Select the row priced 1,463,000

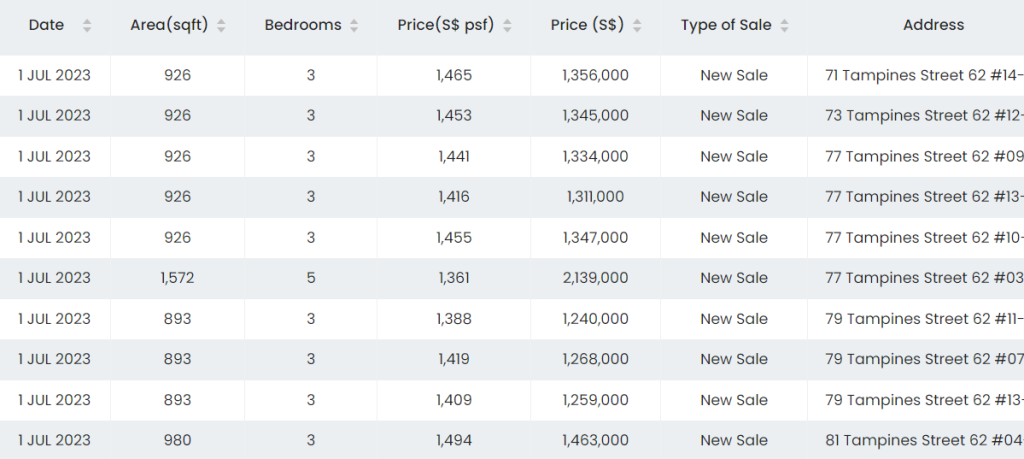point(595,440)
